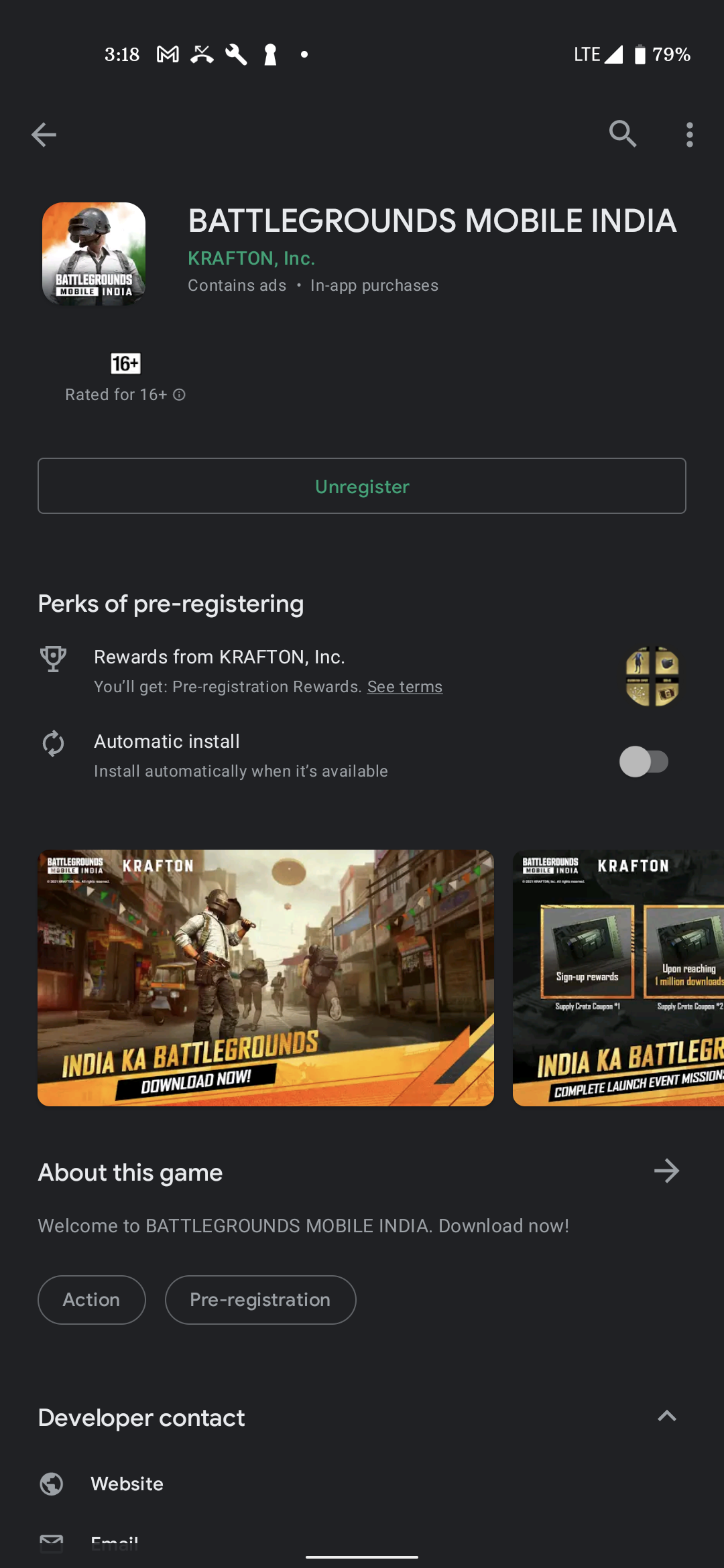724x1568 pixels.
Task: Open the See terms link
Action: point(405,687)
